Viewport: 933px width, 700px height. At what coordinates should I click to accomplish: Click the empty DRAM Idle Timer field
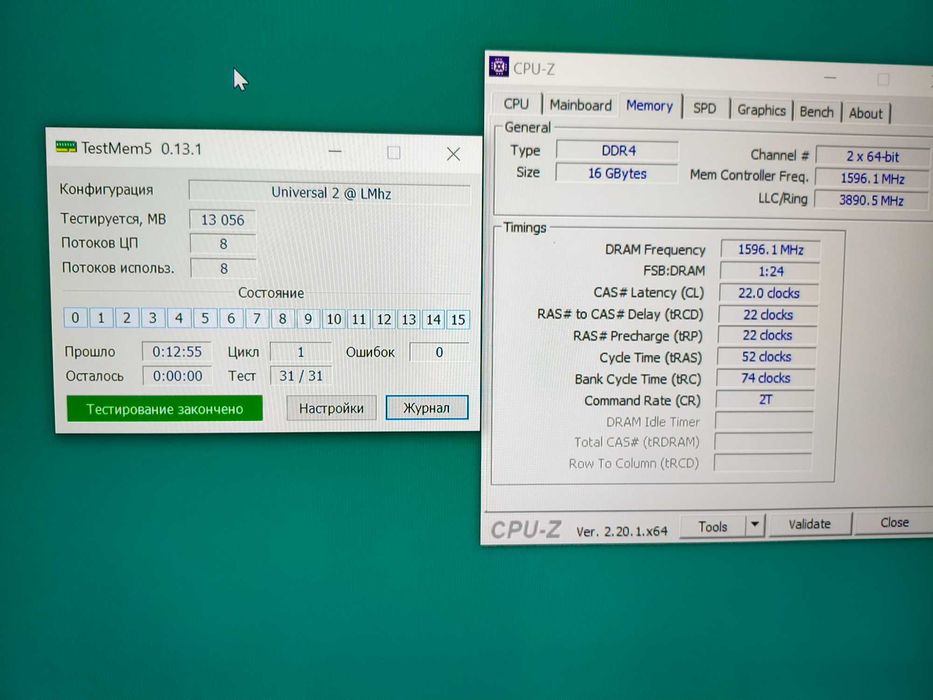coord(764,421)
